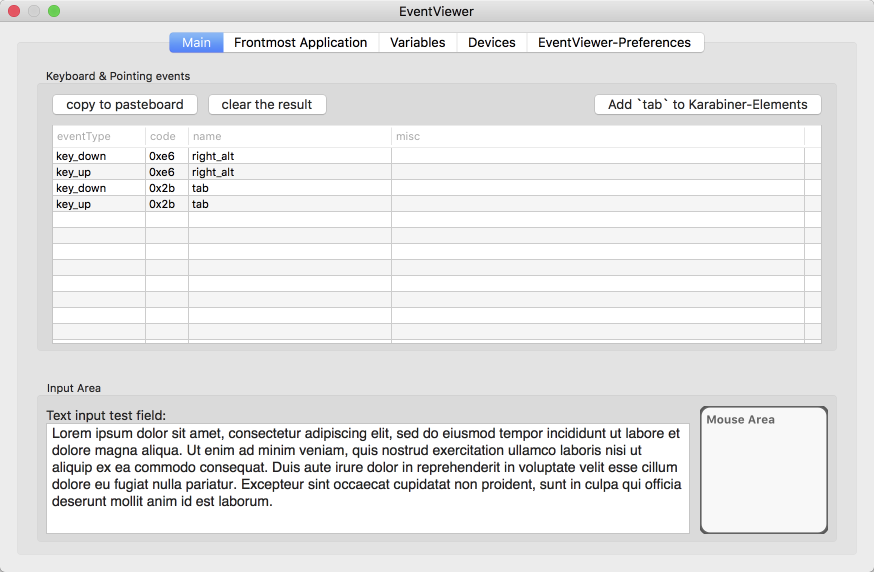Zoom the EventViewer window with green button
Viewport: 874px width, 572px height.
pyautogui.click(x=54, y=11)
